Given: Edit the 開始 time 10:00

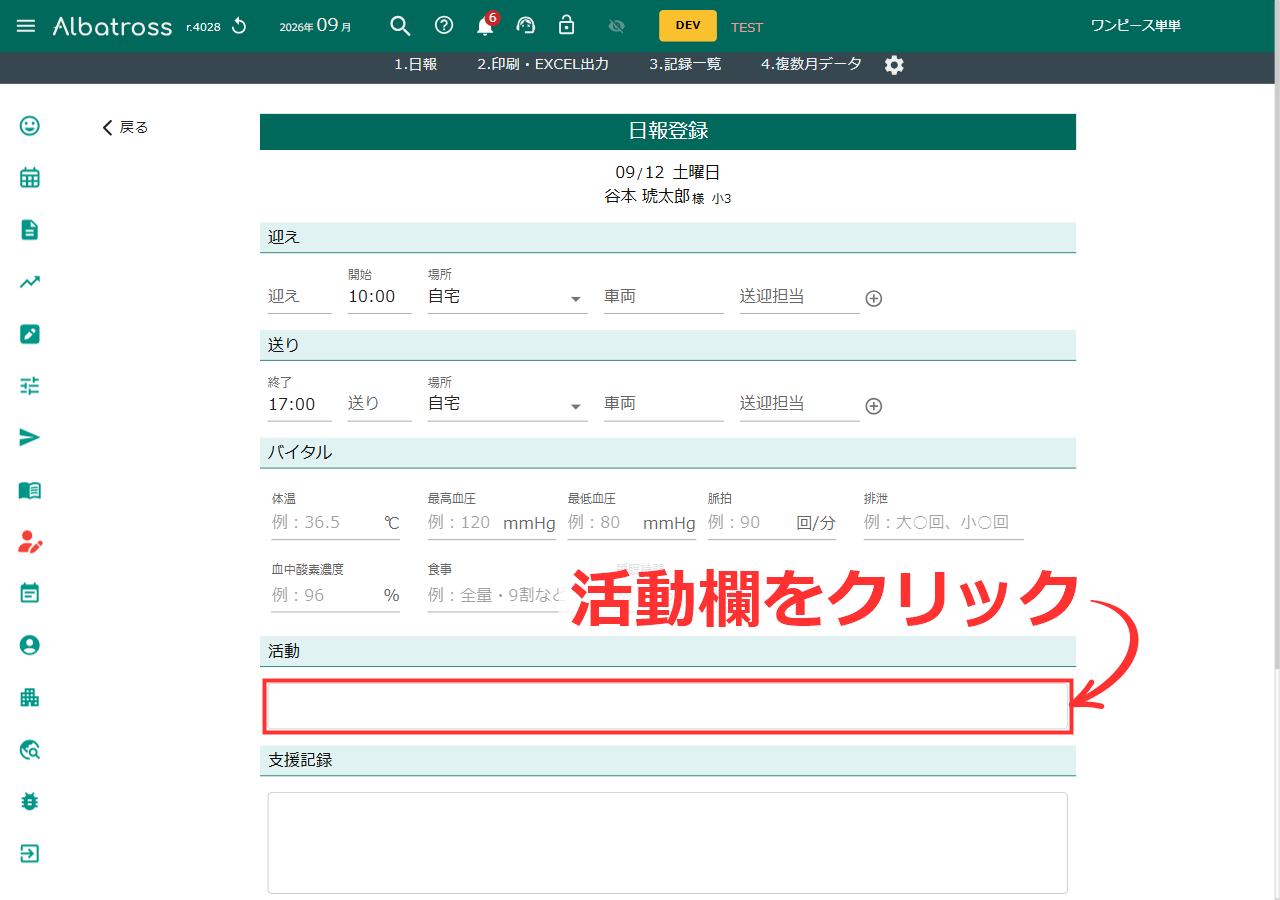Looking at the screenshot, I should click(380, 296).
